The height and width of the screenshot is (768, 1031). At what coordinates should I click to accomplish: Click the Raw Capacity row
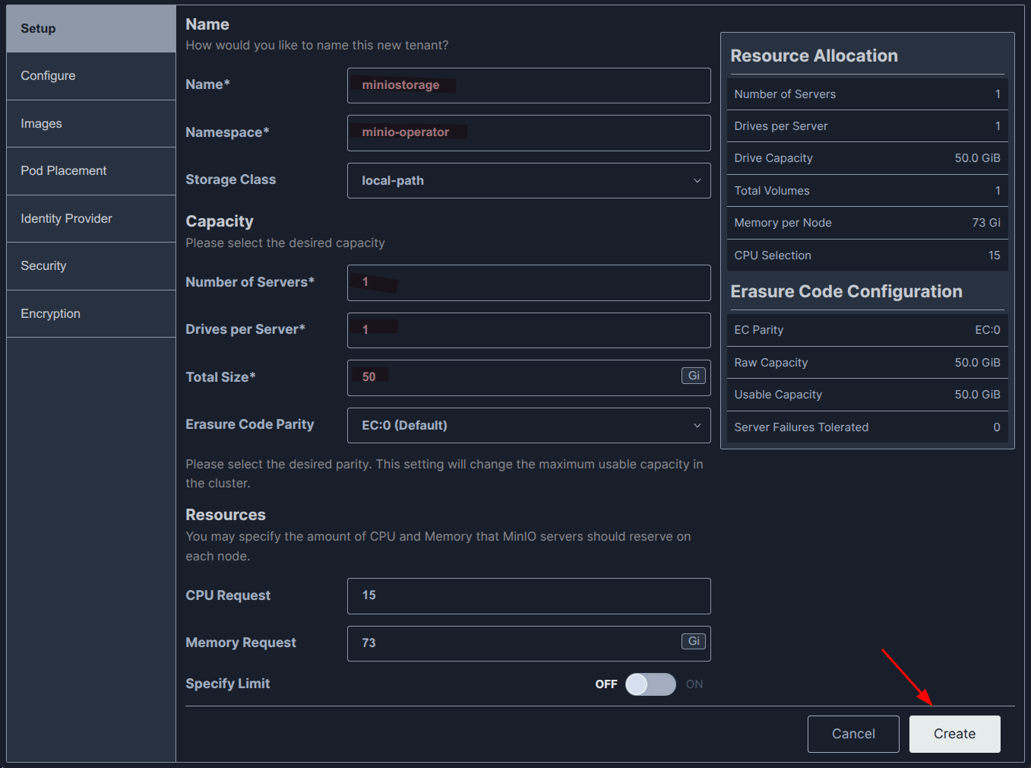pos(867,362)
